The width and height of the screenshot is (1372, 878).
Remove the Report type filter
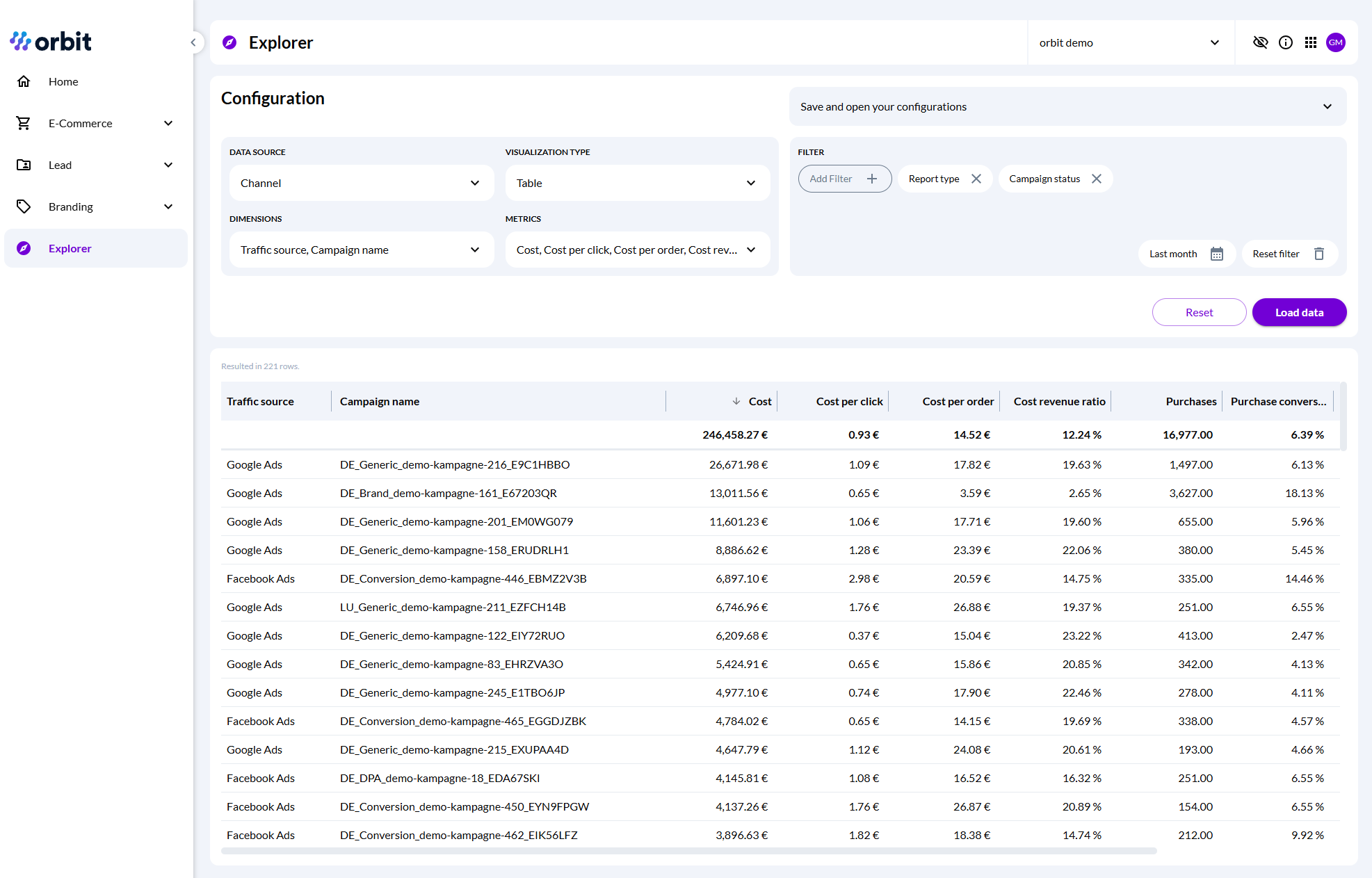976,179
